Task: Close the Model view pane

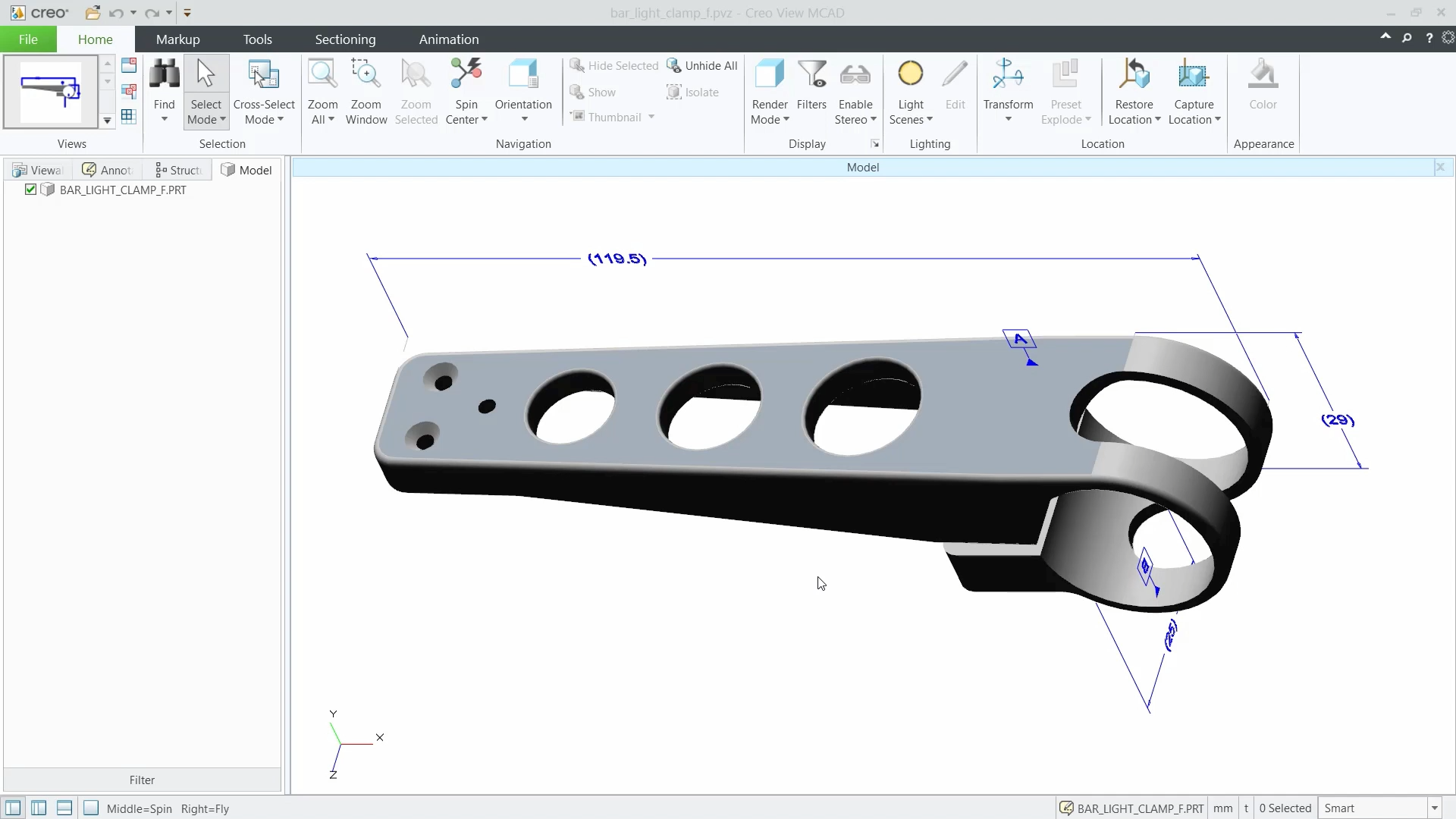Action: point(1440,167)
